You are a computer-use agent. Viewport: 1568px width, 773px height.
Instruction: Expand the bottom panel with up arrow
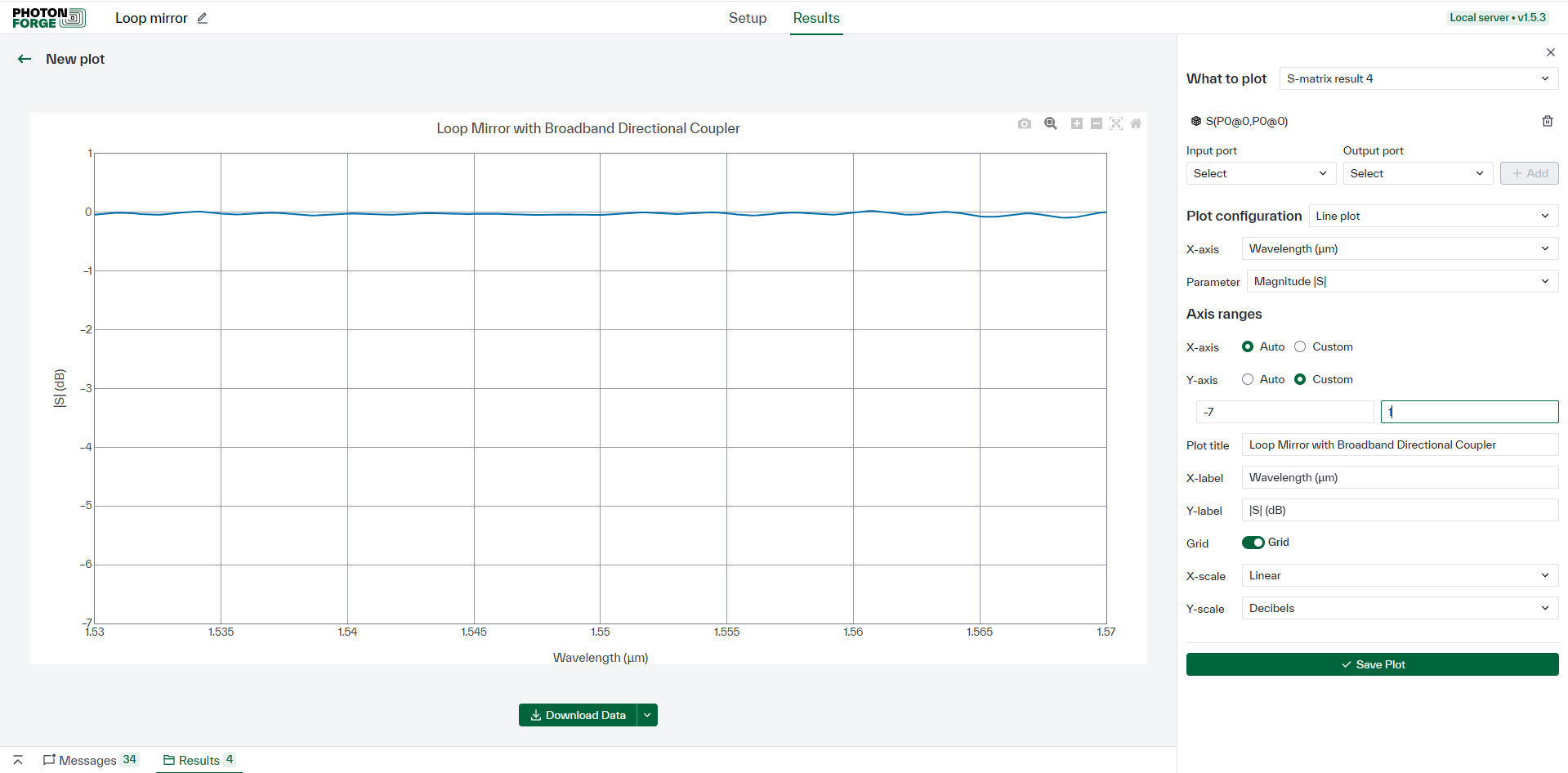pos(18,760)
